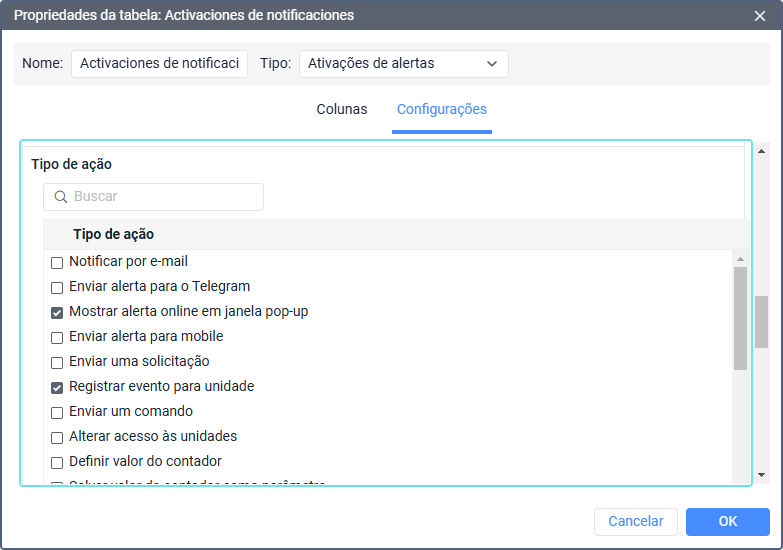Uncheck Mostrar alerta online em janela pop-up
Viewport: 783px width, 550px height.
point(57,313)
